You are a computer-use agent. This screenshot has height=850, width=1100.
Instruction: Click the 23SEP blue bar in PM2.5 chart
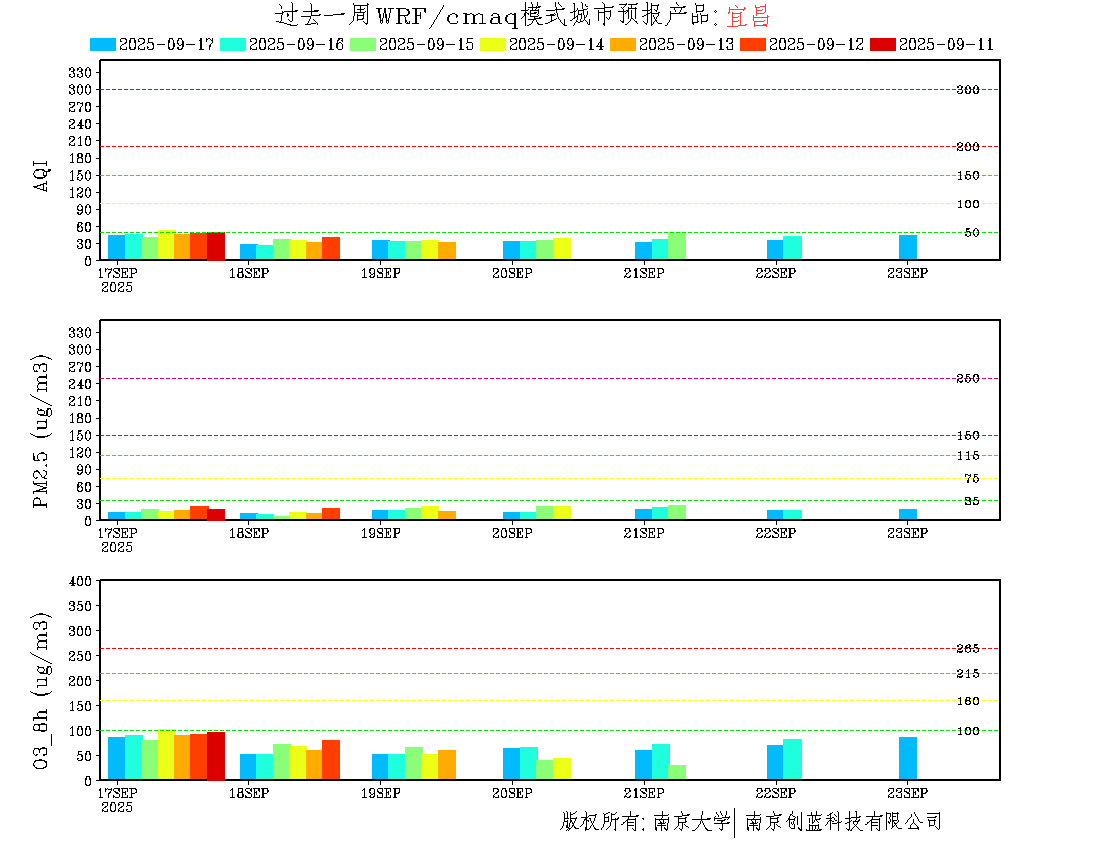[x=908, y=515]
